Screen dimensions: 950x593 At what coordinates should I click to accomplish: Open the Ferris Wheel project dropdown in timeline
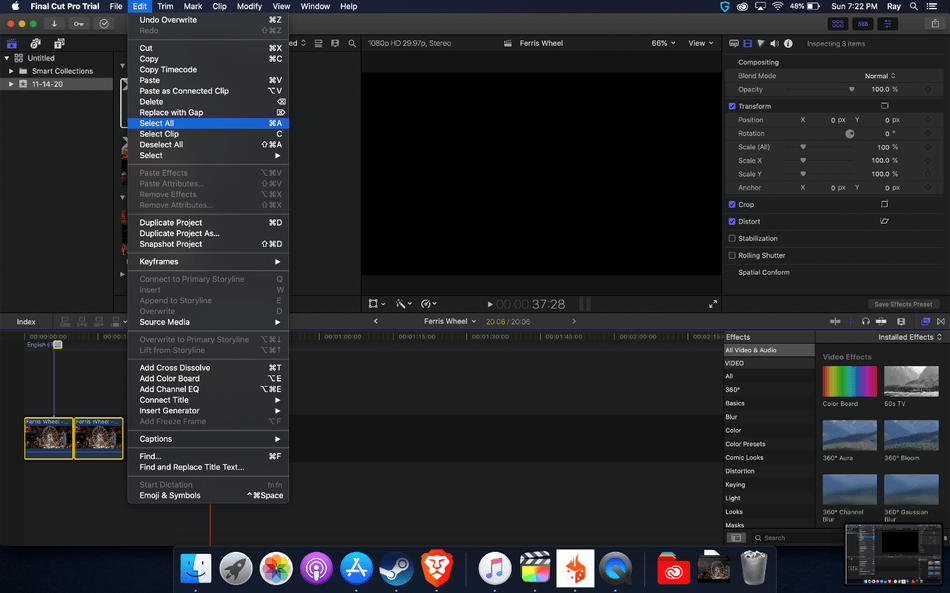click(450, 321)
